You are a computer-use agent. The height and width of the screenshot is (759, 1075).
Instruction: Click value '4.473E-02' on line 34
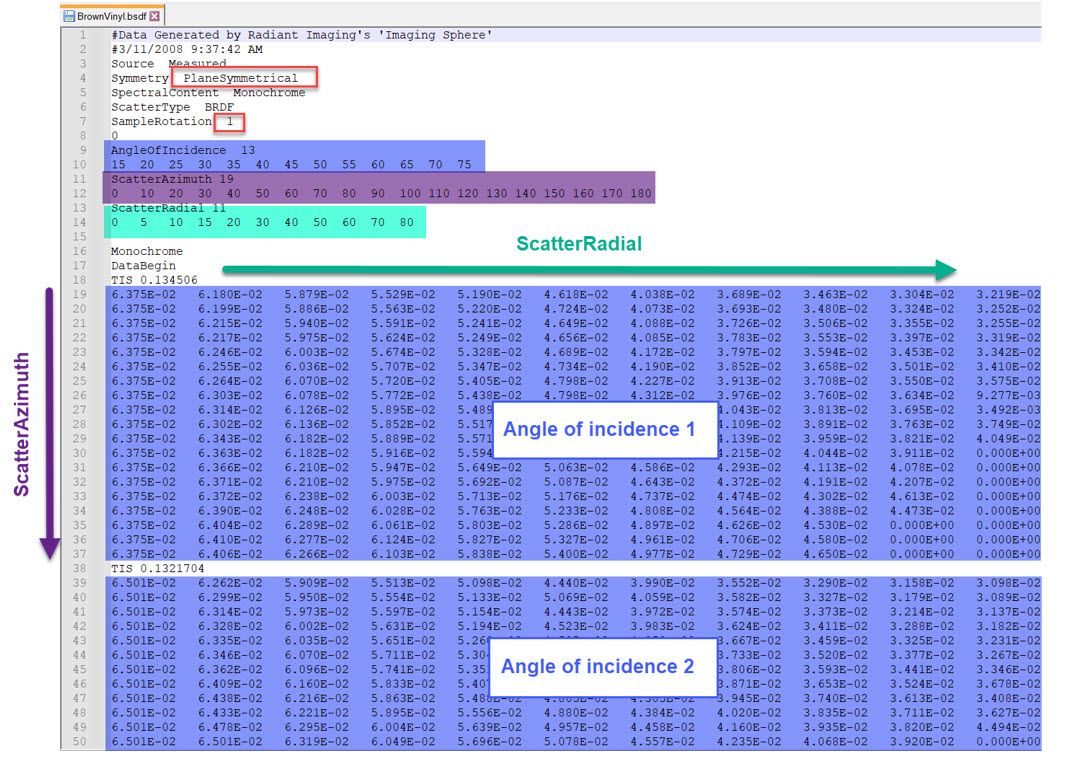click(x=922, y=510)
